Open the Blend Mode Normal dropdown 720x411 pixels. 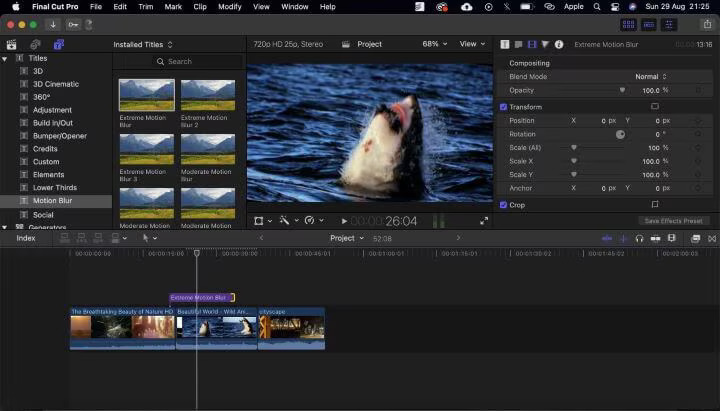pyautogui.click(x=651, y=77)
